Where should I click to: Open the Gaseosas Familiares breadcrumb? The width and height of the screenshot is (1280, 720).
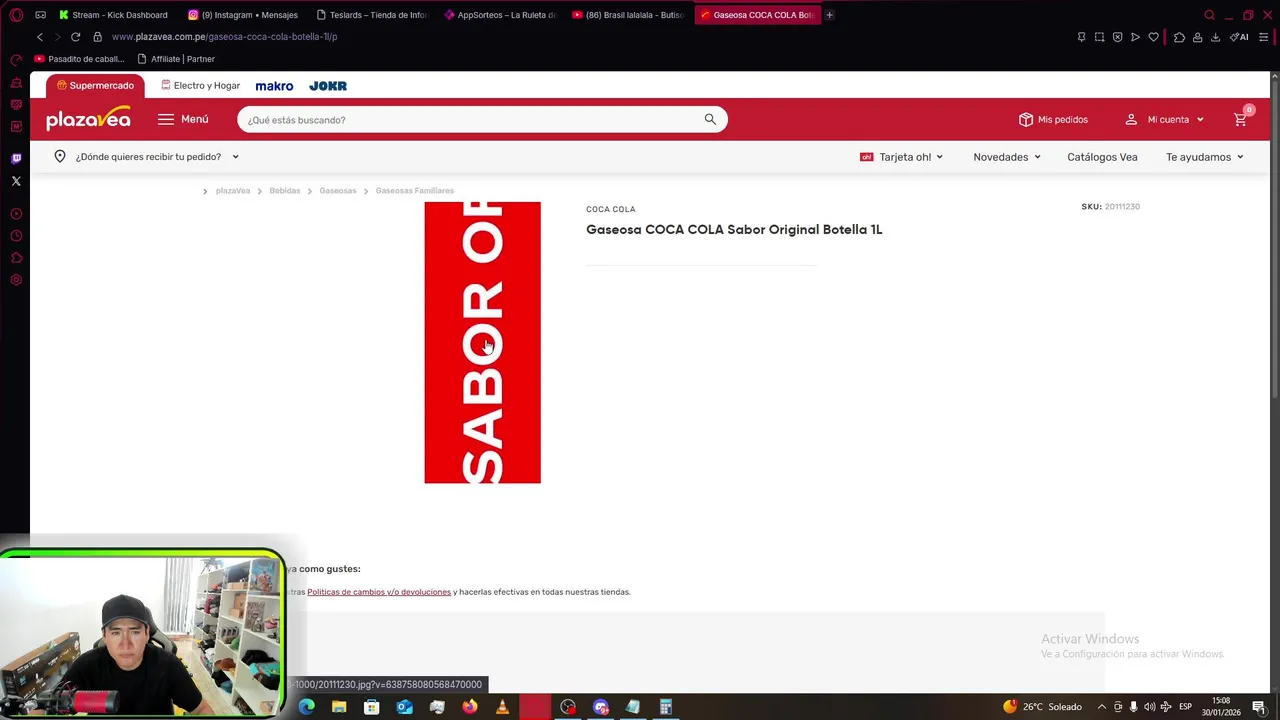(x=415, y=191)
